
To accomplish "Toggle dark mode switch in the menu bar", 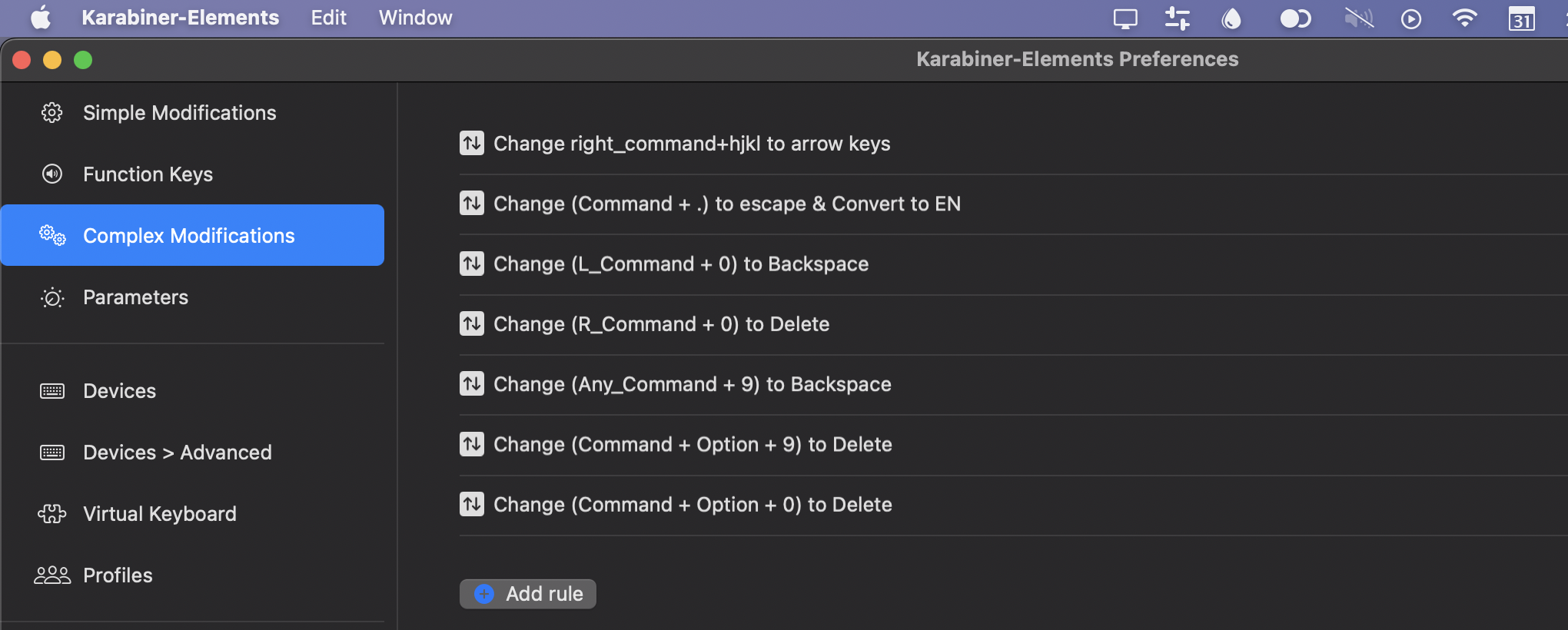I will (x=1295, y=18).
